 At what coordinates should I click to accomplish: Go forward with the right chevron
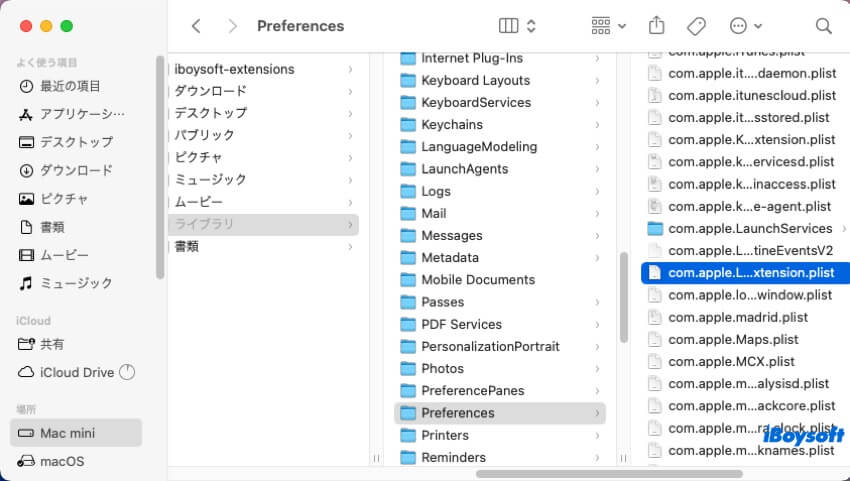[x=233, y=26]
